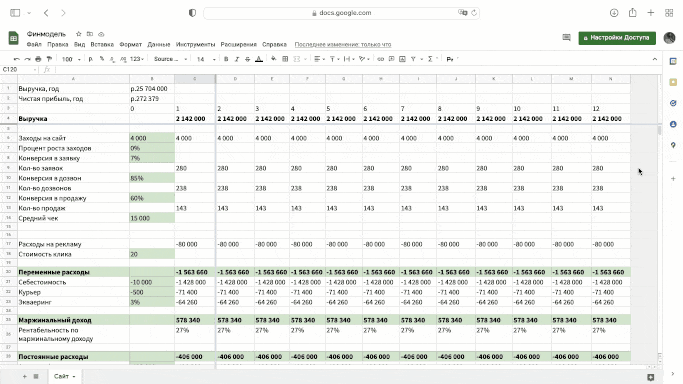Open the text color picker
683x384 pixels.
click(259, 59)
